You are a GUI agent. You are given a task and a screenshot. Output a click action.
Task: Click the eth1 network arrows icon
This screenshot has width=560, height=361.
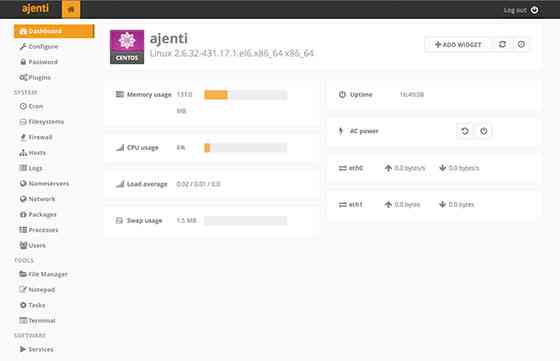pos(342,204)
